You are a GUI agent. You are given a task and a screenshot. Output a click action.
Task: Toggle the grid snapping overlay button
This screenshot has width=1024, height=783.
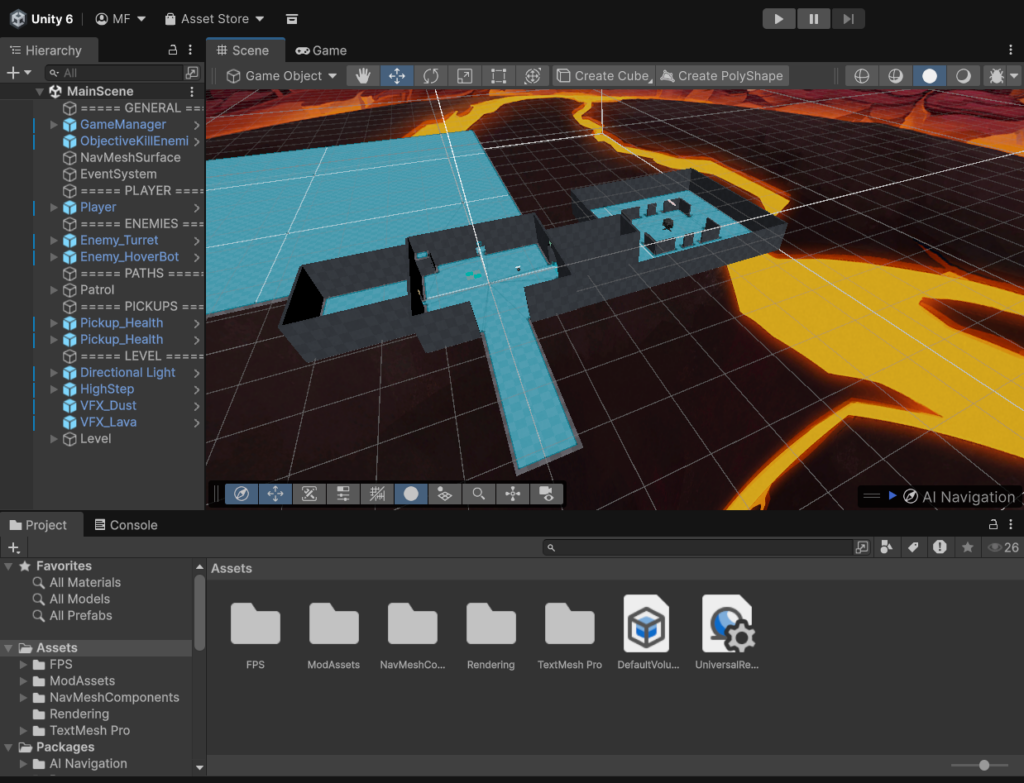(377, 494)
